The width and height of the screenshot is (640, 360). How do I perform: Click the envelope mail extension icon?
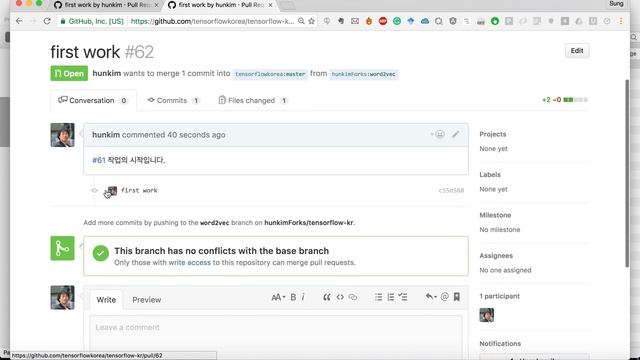pos(355,21)
